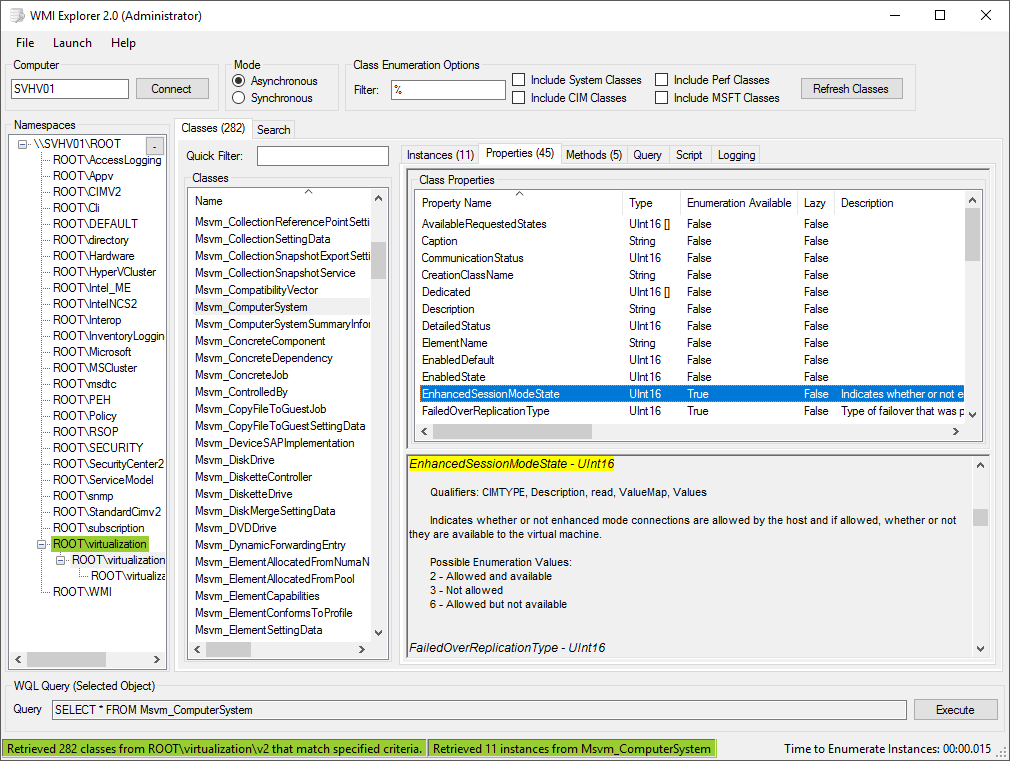Select ROOT\HyperVCluster namespace
This screenshot has height=761, width=1010.
point(104,272)
